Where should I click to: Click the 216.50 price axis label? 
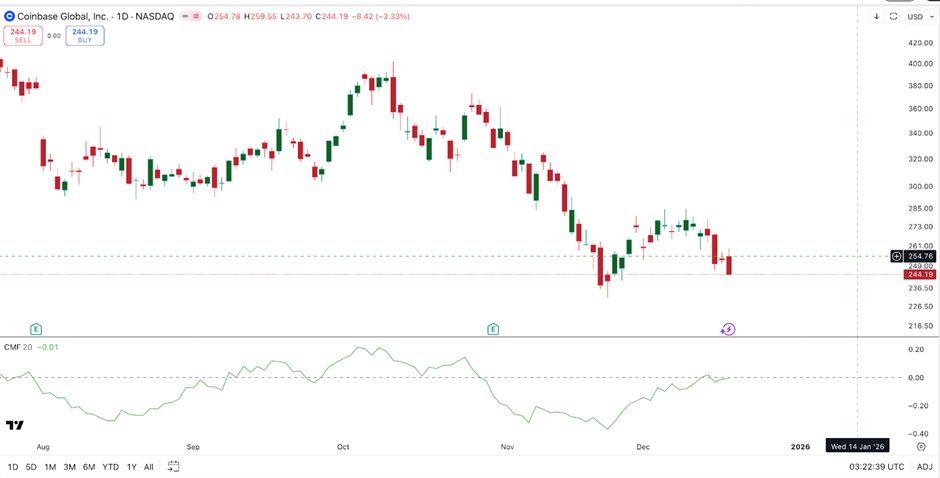point(921,326)
